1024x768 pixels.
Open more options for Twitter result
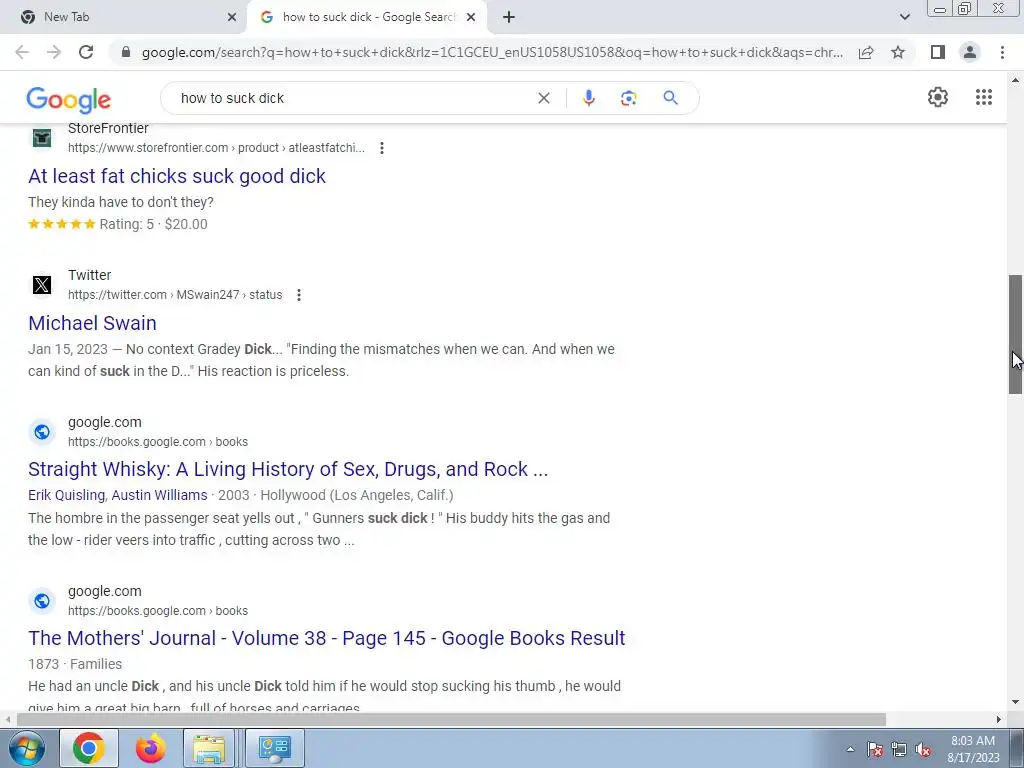(298, 295)
